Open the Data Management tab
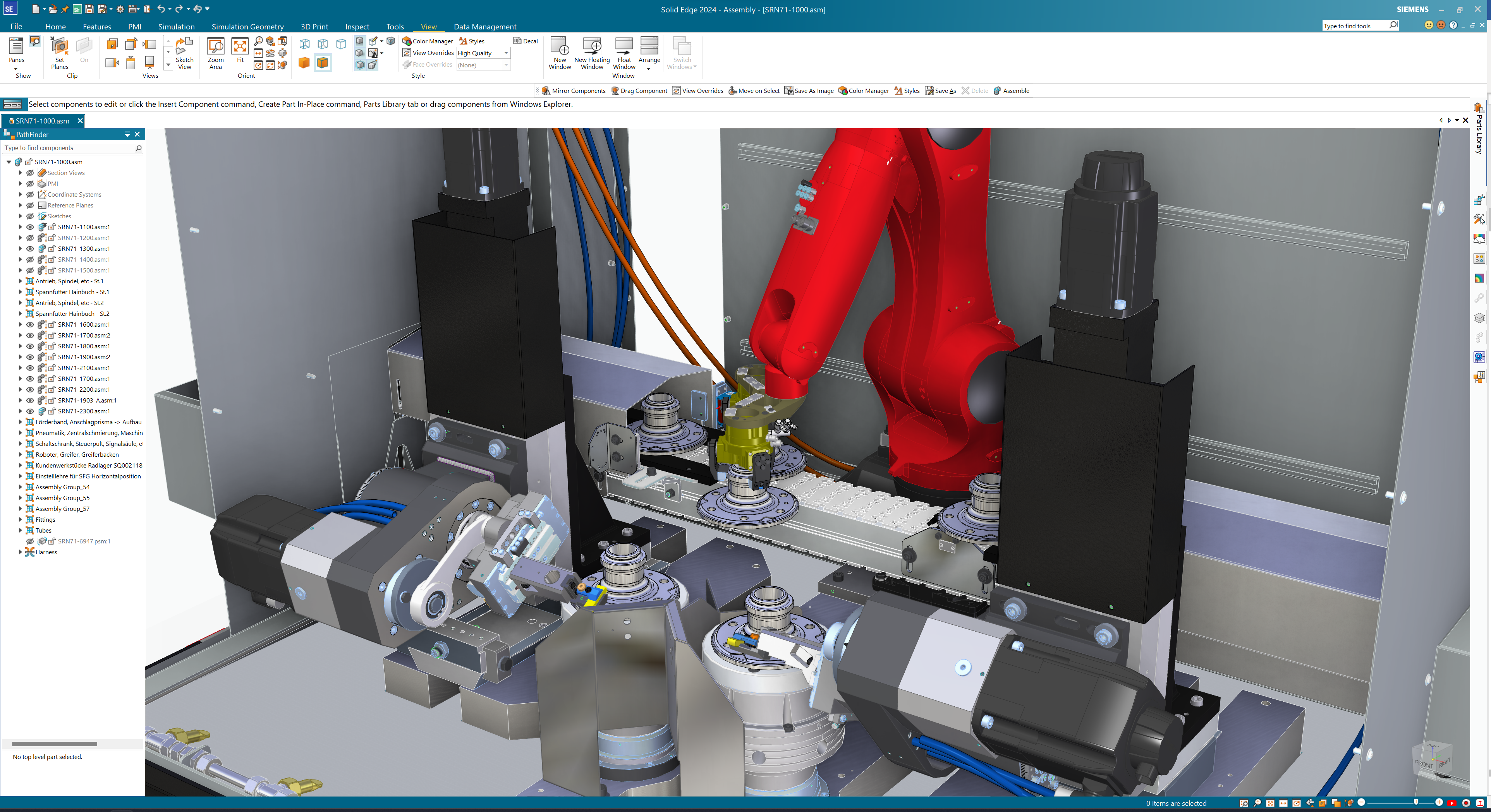The width and height of the screenshot is (1491, 812). (x=484, y=27)
